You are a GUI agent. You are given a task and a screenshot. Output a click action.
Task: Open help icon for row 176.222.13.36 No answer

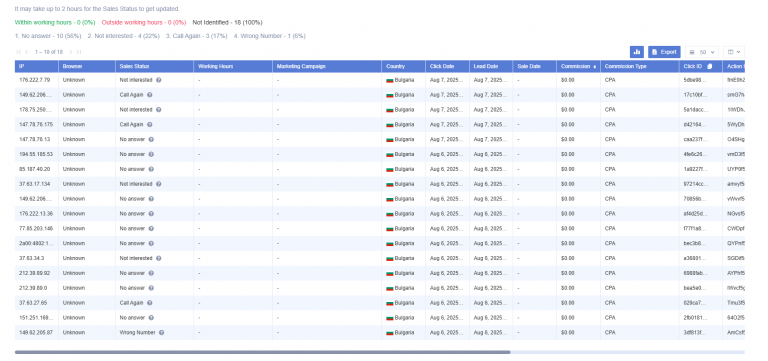pyautogui.click(x=151, y=214)
